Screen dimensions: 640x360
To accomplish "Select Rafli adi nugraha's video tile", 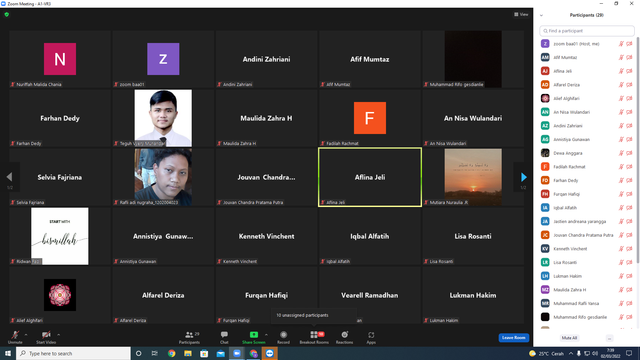I will pos(163,177).
